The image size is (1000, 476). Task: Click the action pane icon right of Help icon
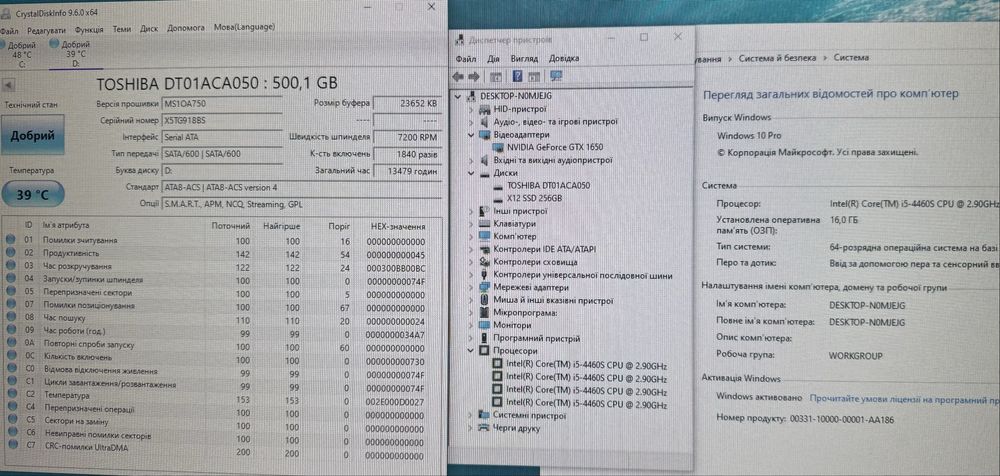(534, 77)
